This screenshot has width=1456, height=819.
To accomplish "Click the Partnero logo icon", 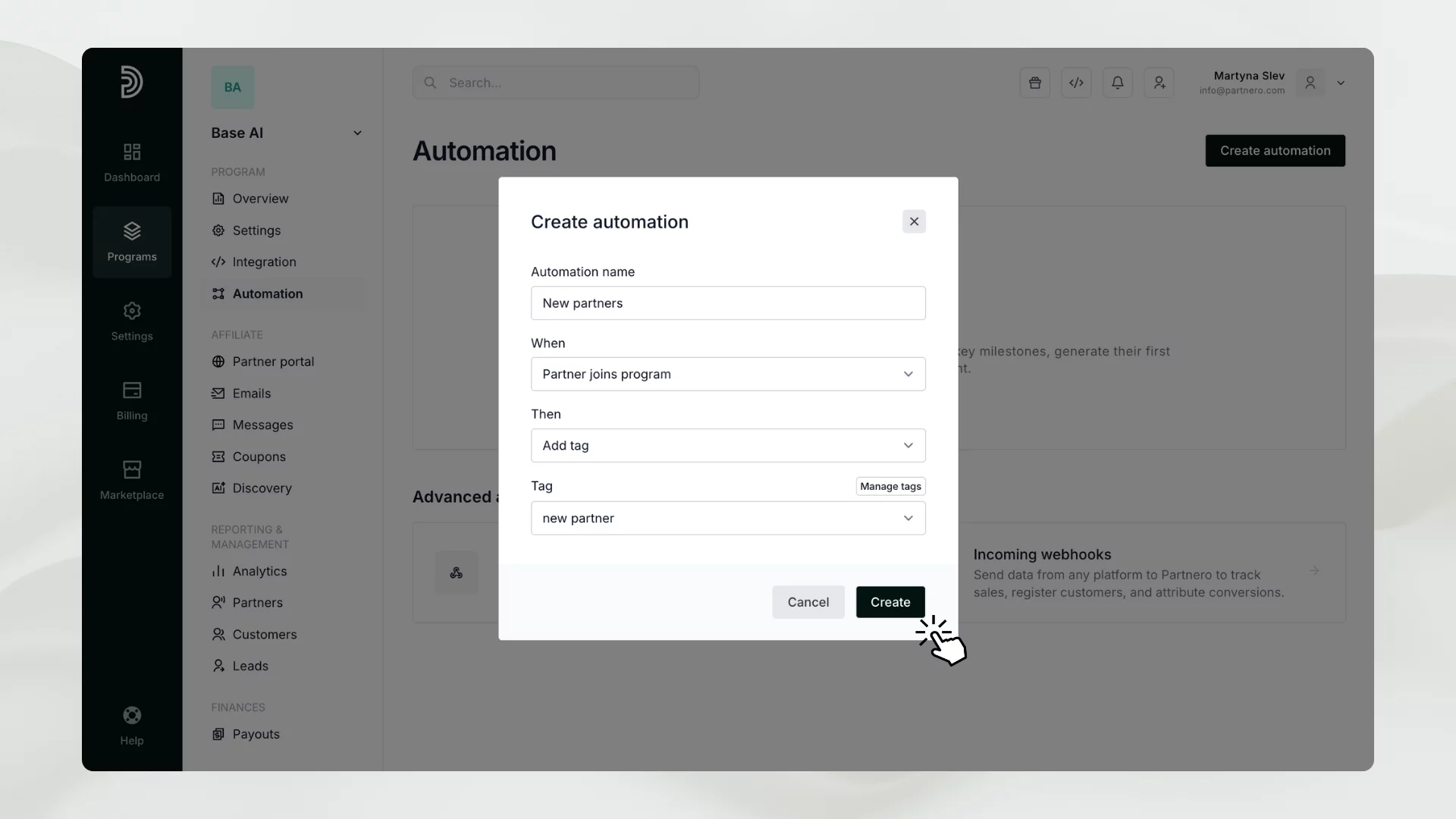I will click(132, 82).
